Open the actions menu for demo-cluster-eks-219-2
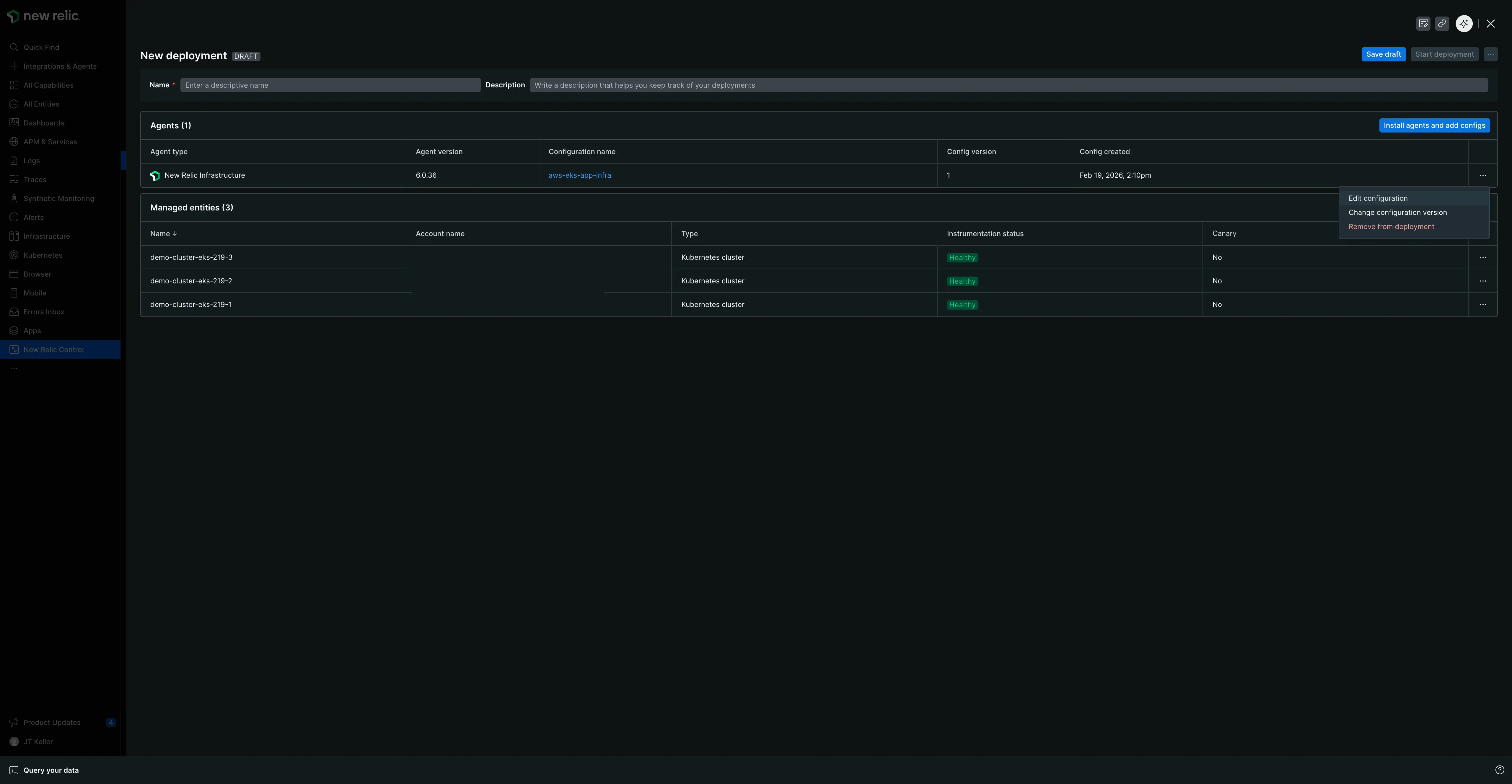 pyautogui.click(x=1483, y=280)
